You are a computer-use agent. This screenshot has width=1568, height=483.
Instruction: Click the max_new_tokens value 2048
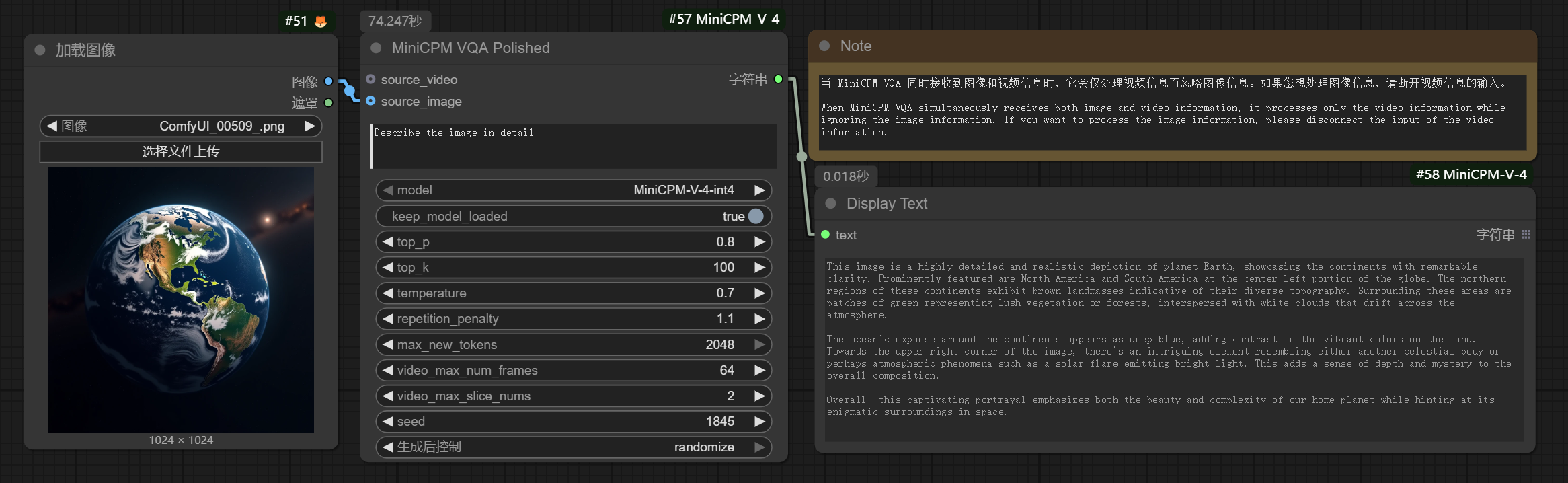pos(719,344)
